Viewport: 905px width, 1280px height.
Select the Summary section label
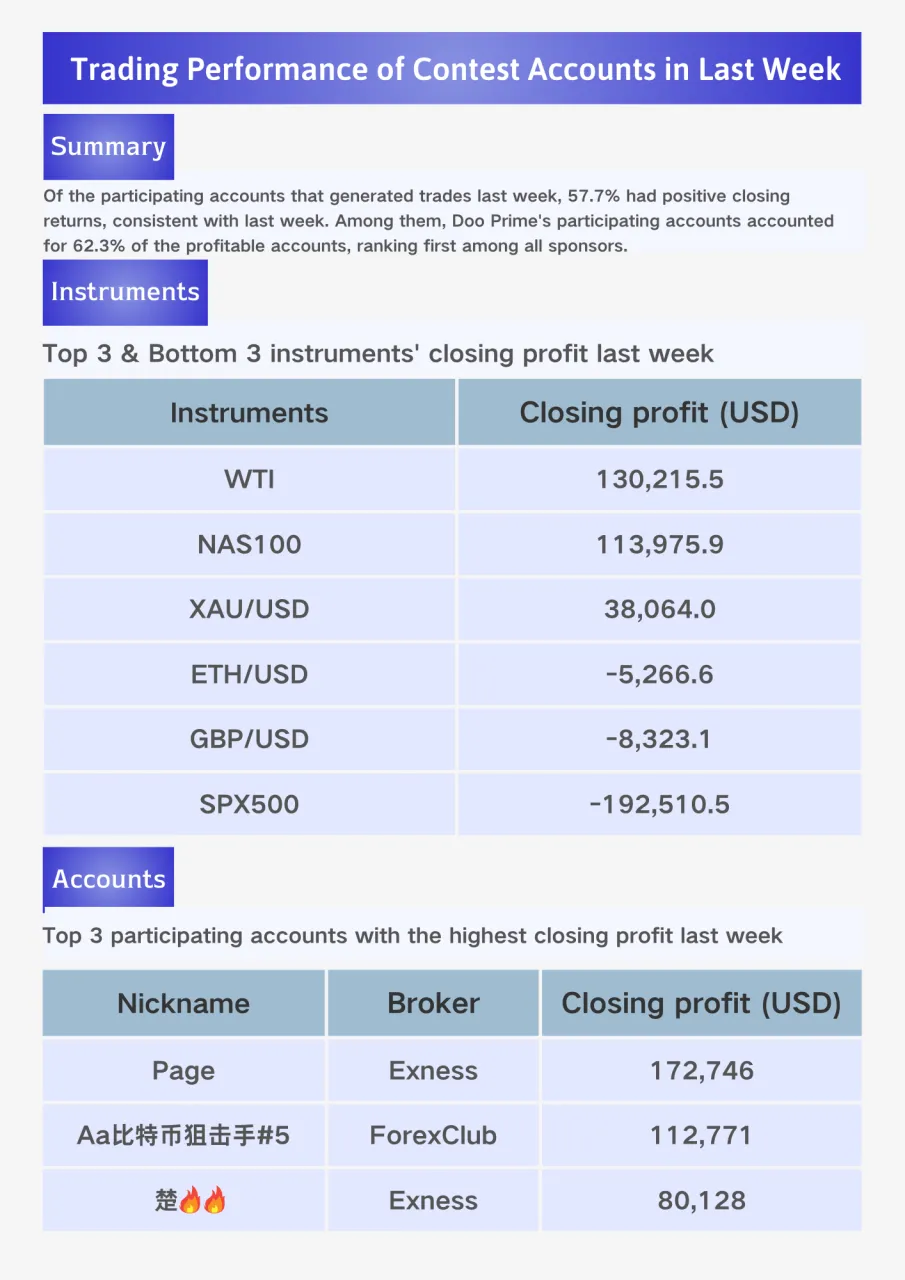(x=108, y=147)
